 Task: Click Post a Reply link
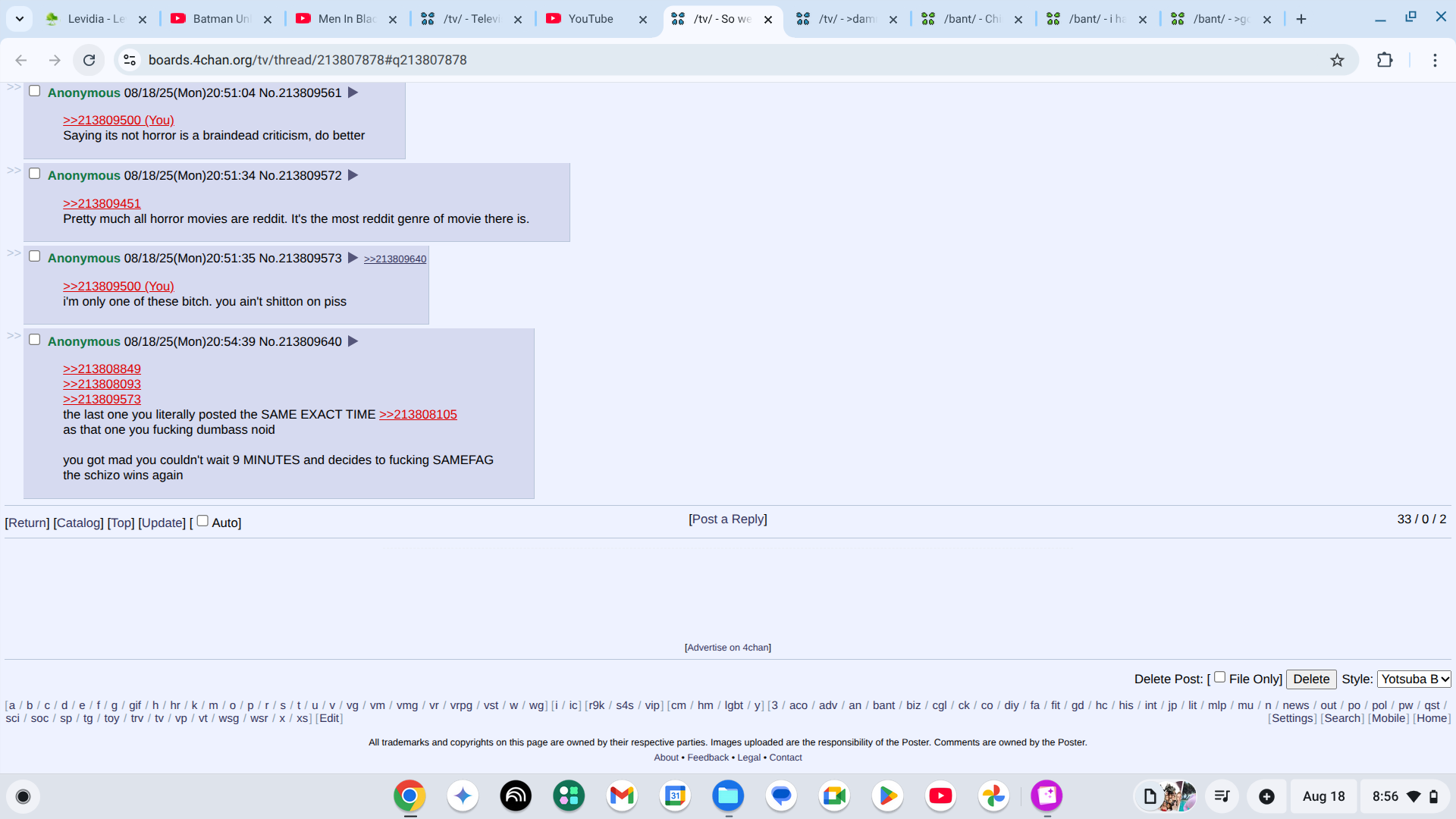pos(728,519)
